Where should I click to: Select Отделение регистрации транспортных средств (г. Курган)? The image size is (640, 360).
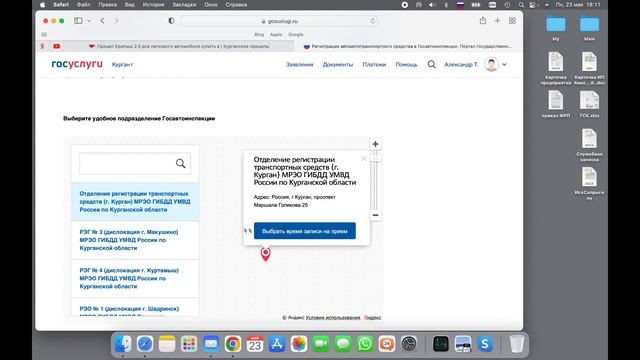click(x=135, y=202)
